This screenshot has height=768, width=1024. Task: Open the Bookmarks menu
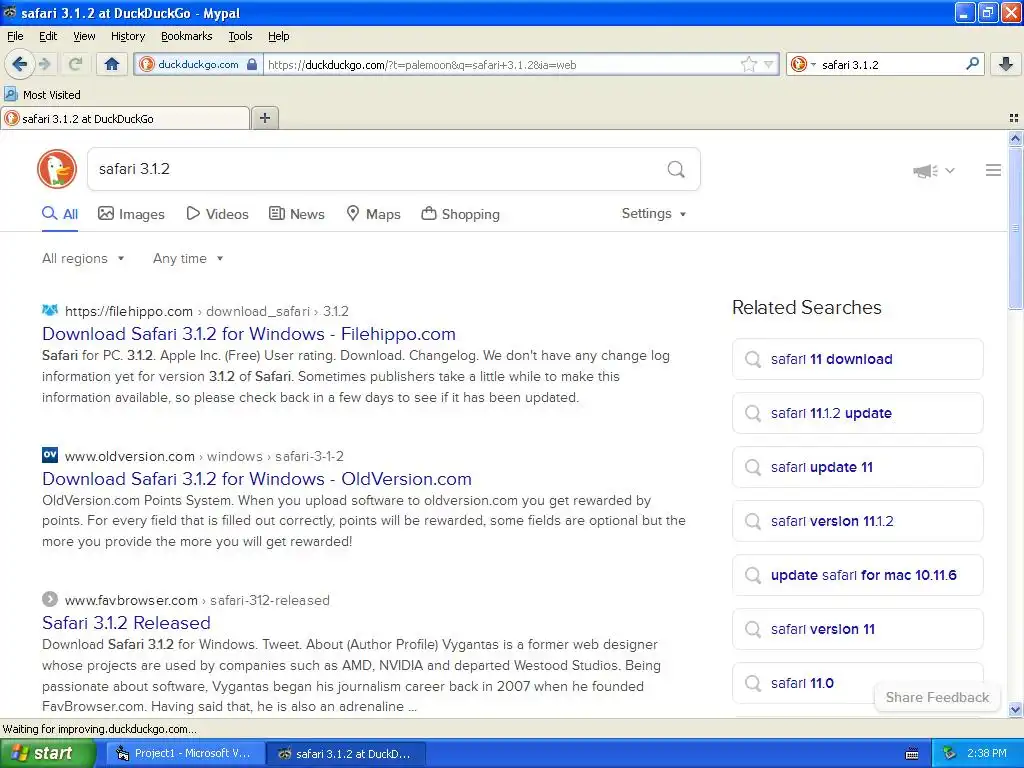187,36
